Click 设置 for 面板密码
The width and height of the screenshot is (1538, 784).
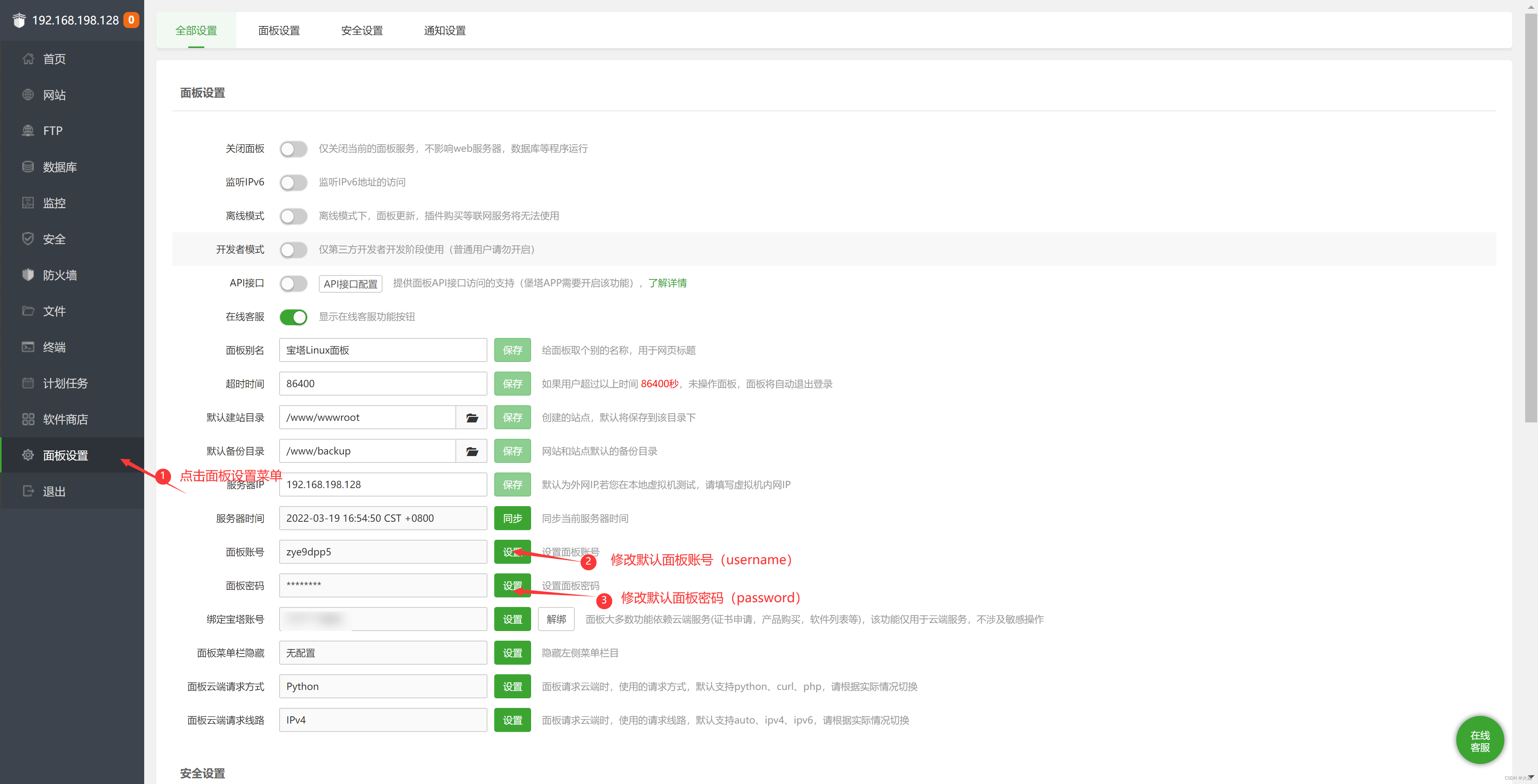click(512, 585)
